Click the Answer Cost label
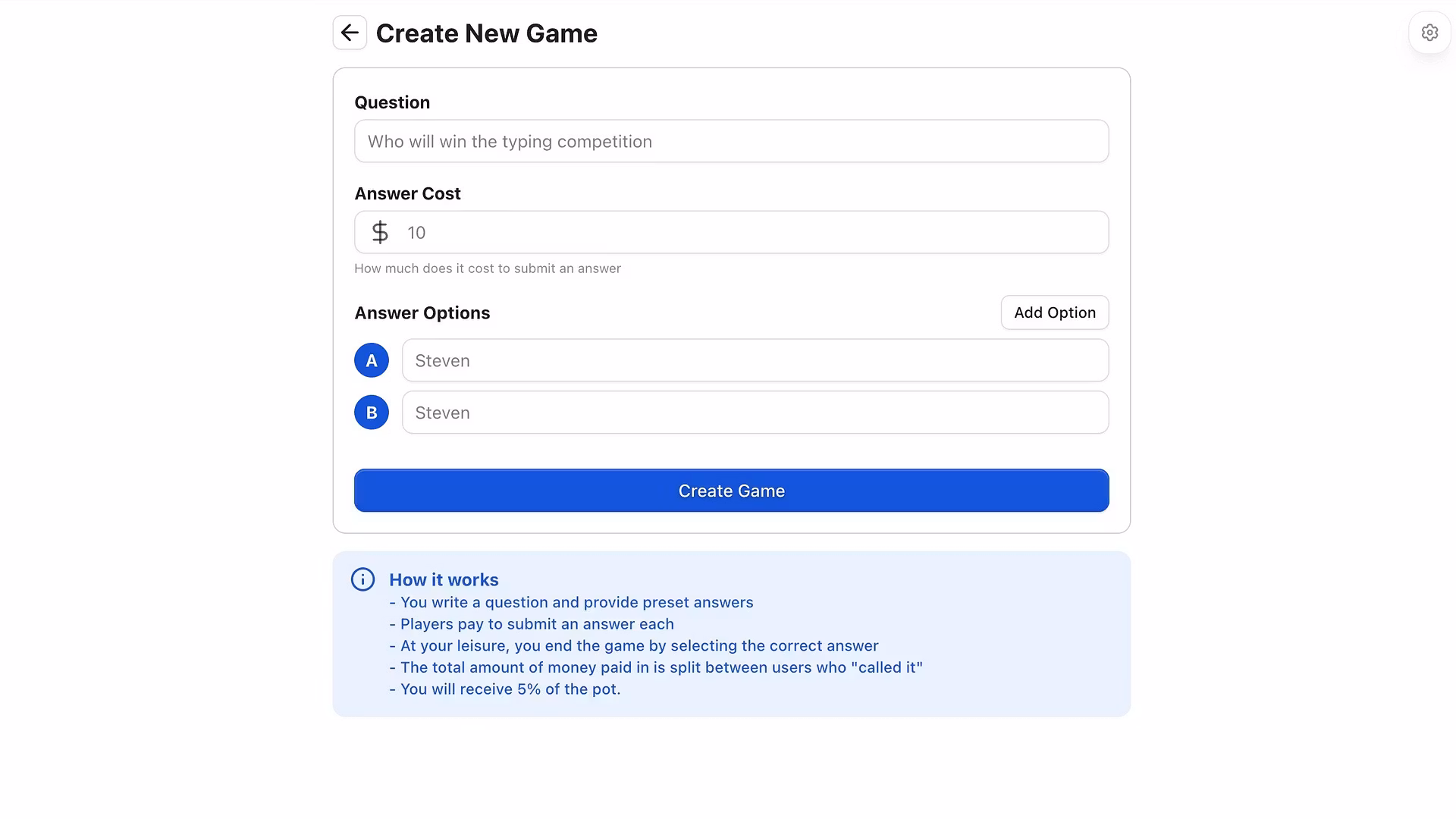The height and width of the screenshot is (819, 1456). pyautogui.click(x=407, y=193)
